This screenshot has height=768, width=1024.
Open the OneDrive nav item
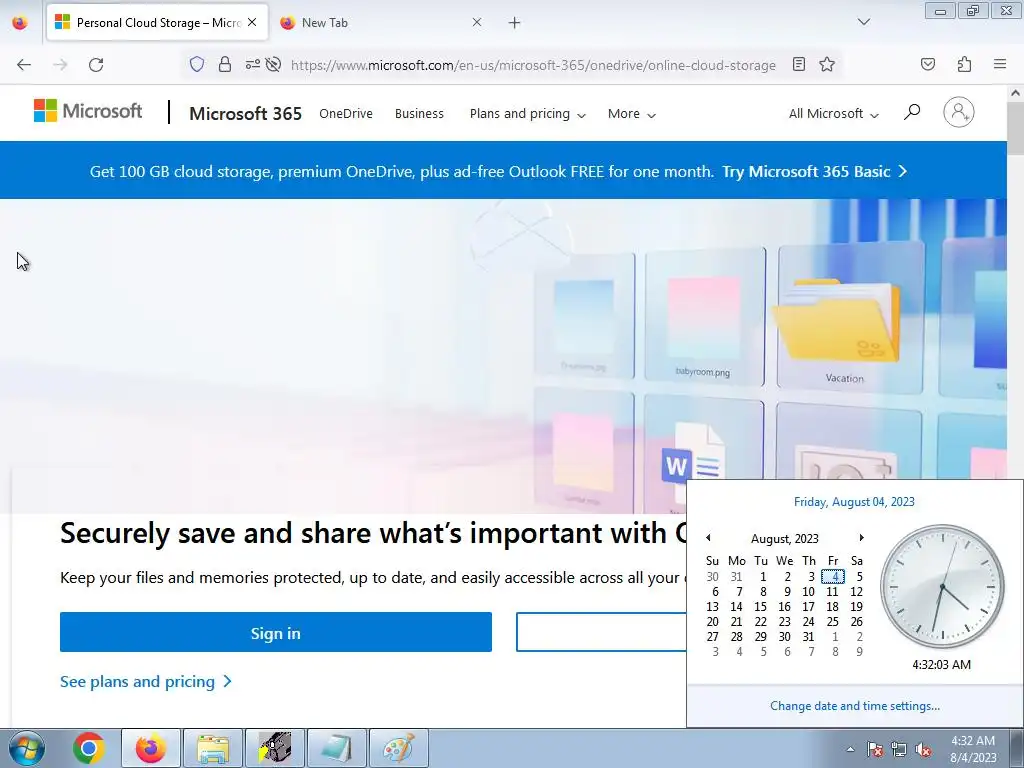click(345, 114)
